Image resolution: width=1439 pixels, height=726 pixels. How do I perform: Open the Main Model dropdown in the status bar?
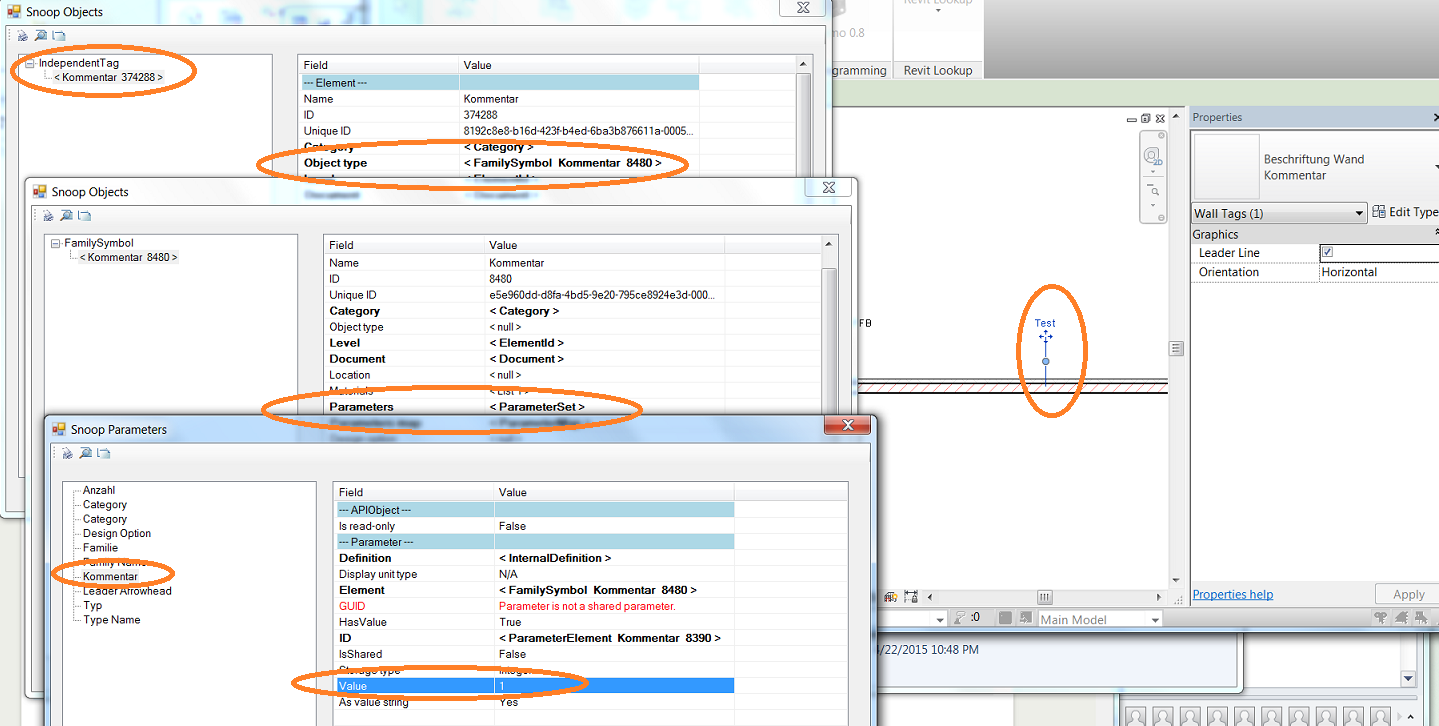1154,618
